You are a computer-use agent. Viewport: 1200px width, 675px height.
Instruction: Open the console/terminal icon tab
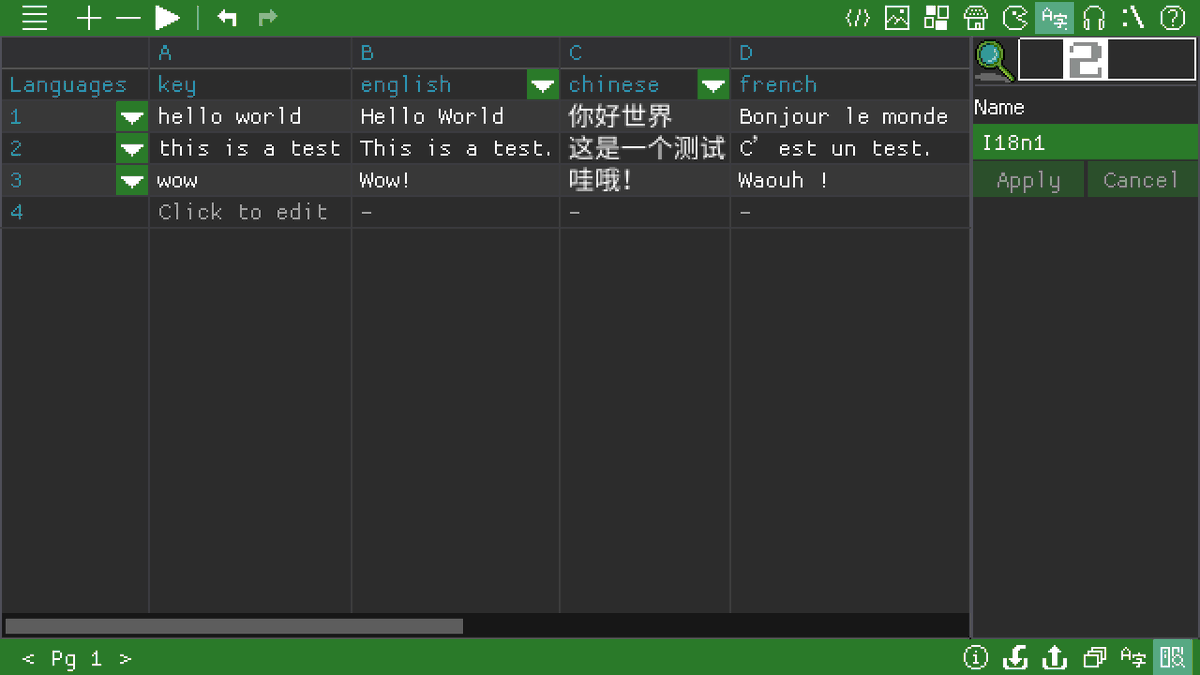[1133, 18]
